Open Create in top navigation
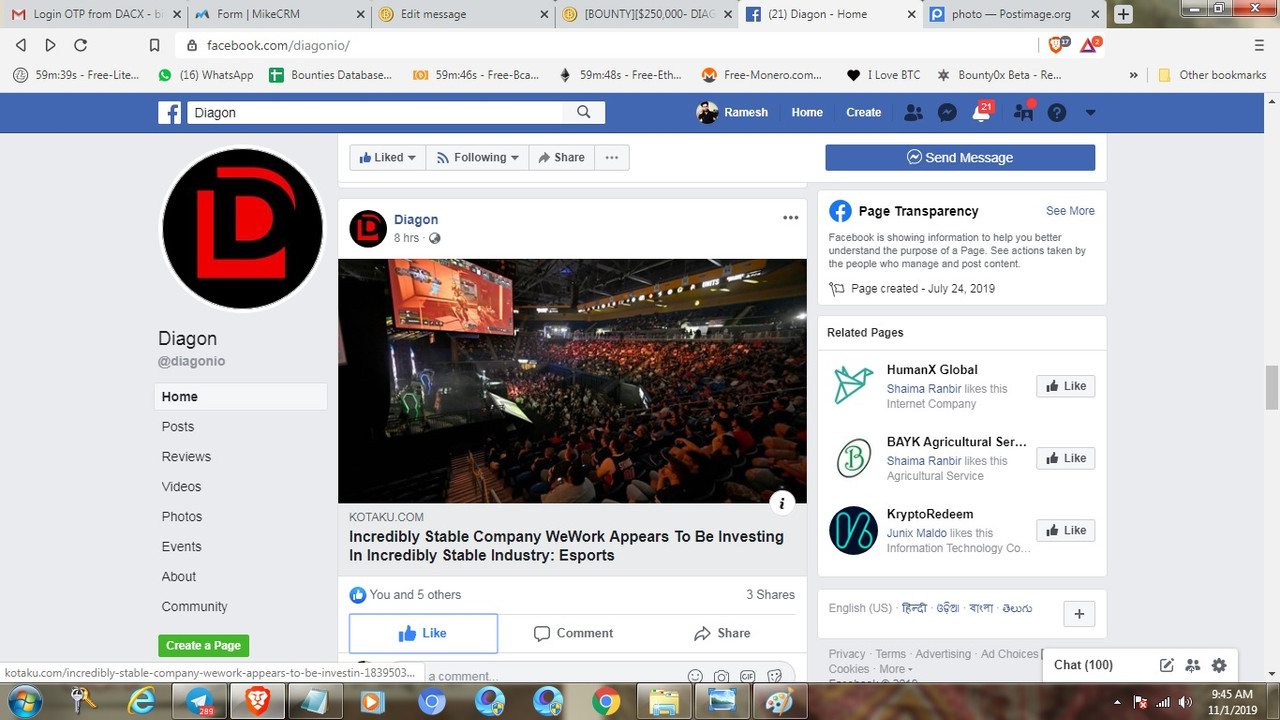1280x720 pixels. [863, 112]
